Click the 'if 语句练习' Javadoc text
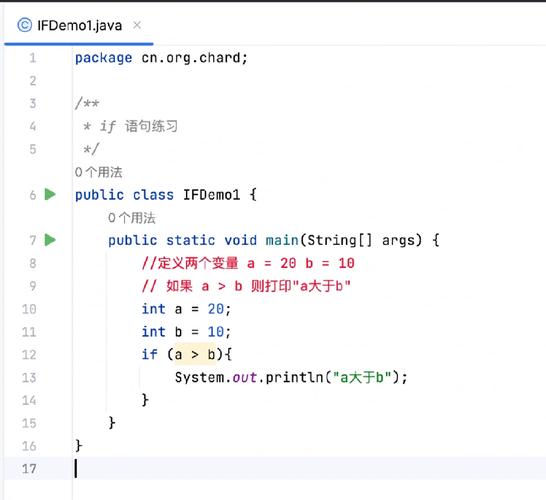The image size is (546, 500). pos(139,126)
